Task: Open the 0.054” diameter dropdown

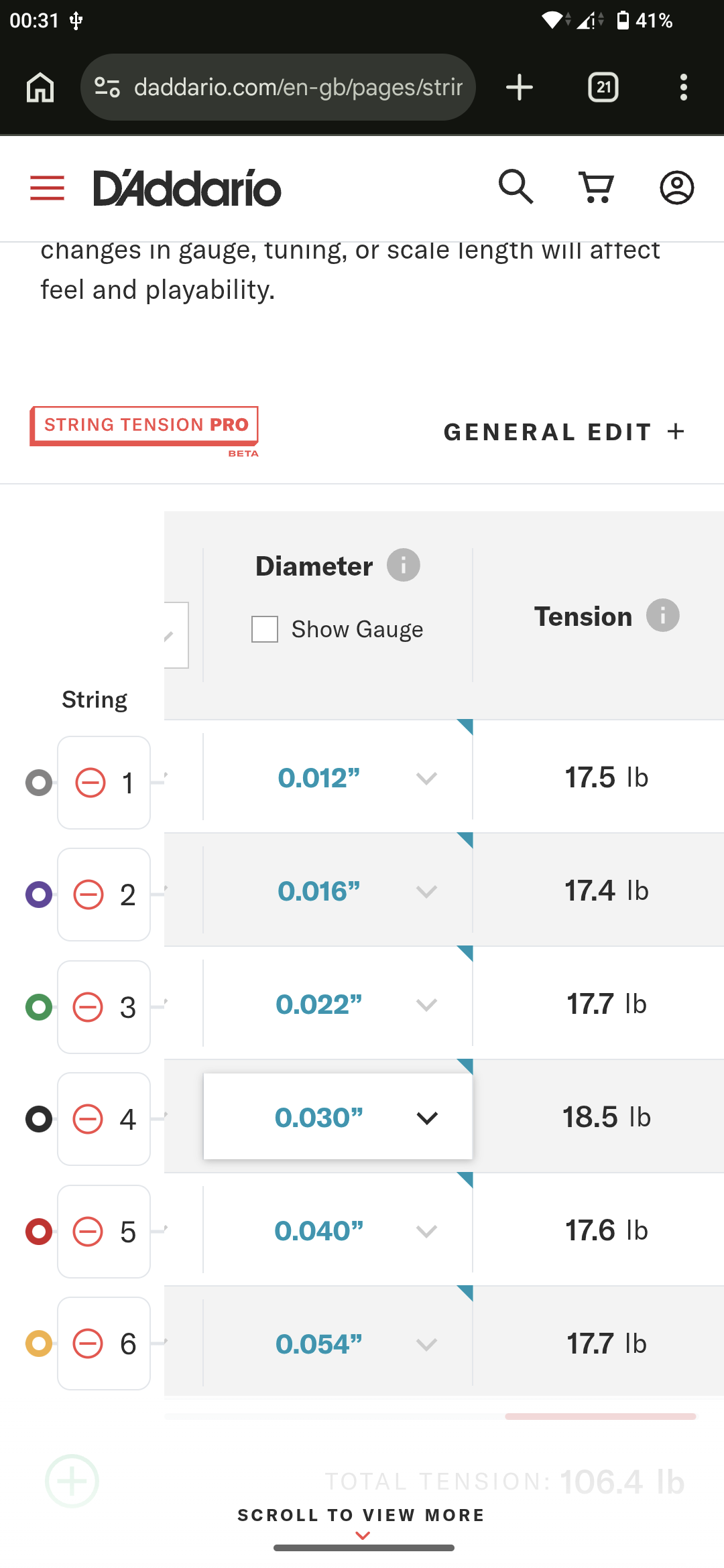Action: coord(338,1344)
